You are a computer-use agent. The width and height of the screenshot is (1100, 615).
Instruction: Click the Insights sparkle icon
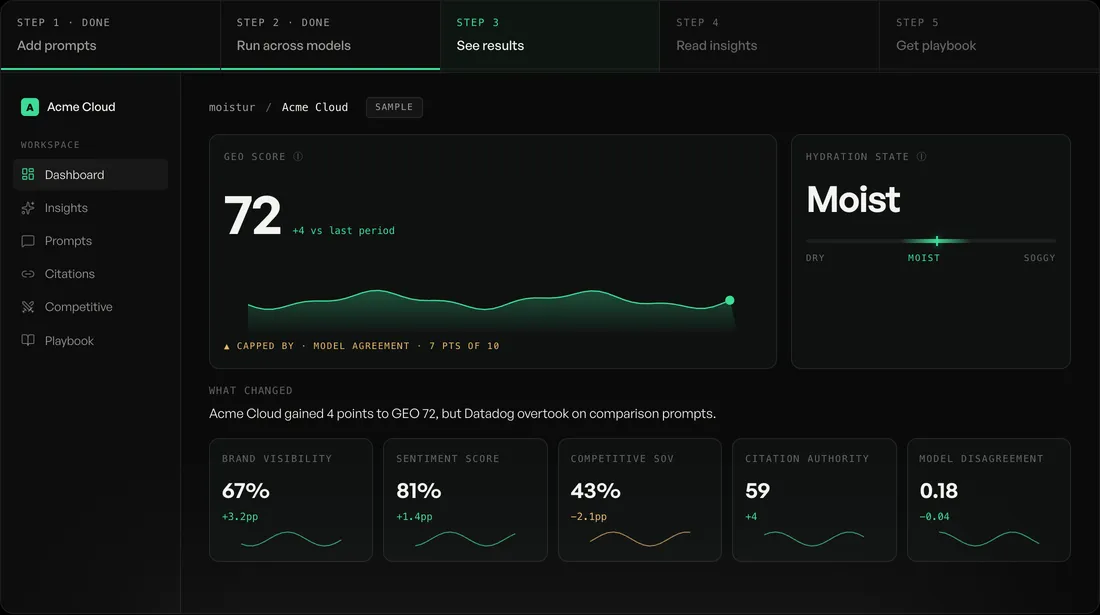pos(28,208)
